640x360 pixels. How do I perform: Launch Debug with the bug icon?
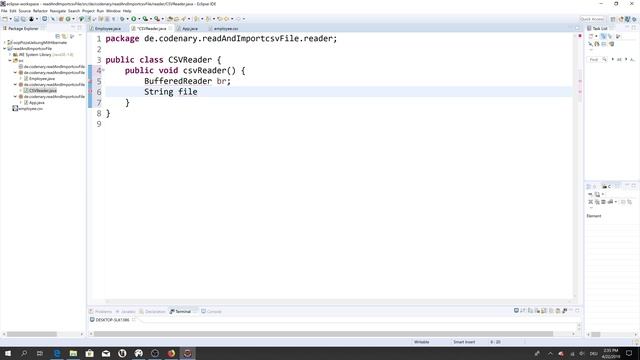[x=122, y=19]
